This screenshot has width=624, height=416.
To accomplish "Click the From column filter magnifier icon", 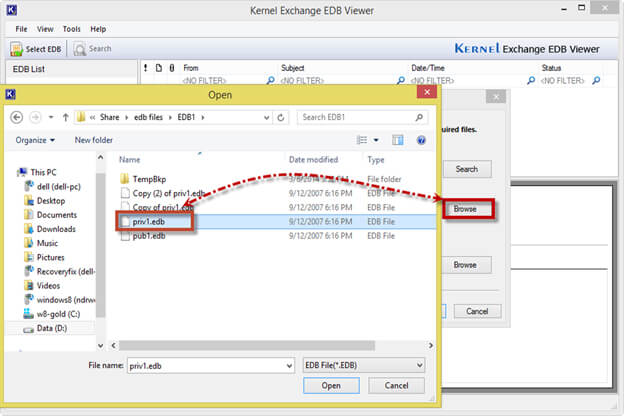I will 271,80.
